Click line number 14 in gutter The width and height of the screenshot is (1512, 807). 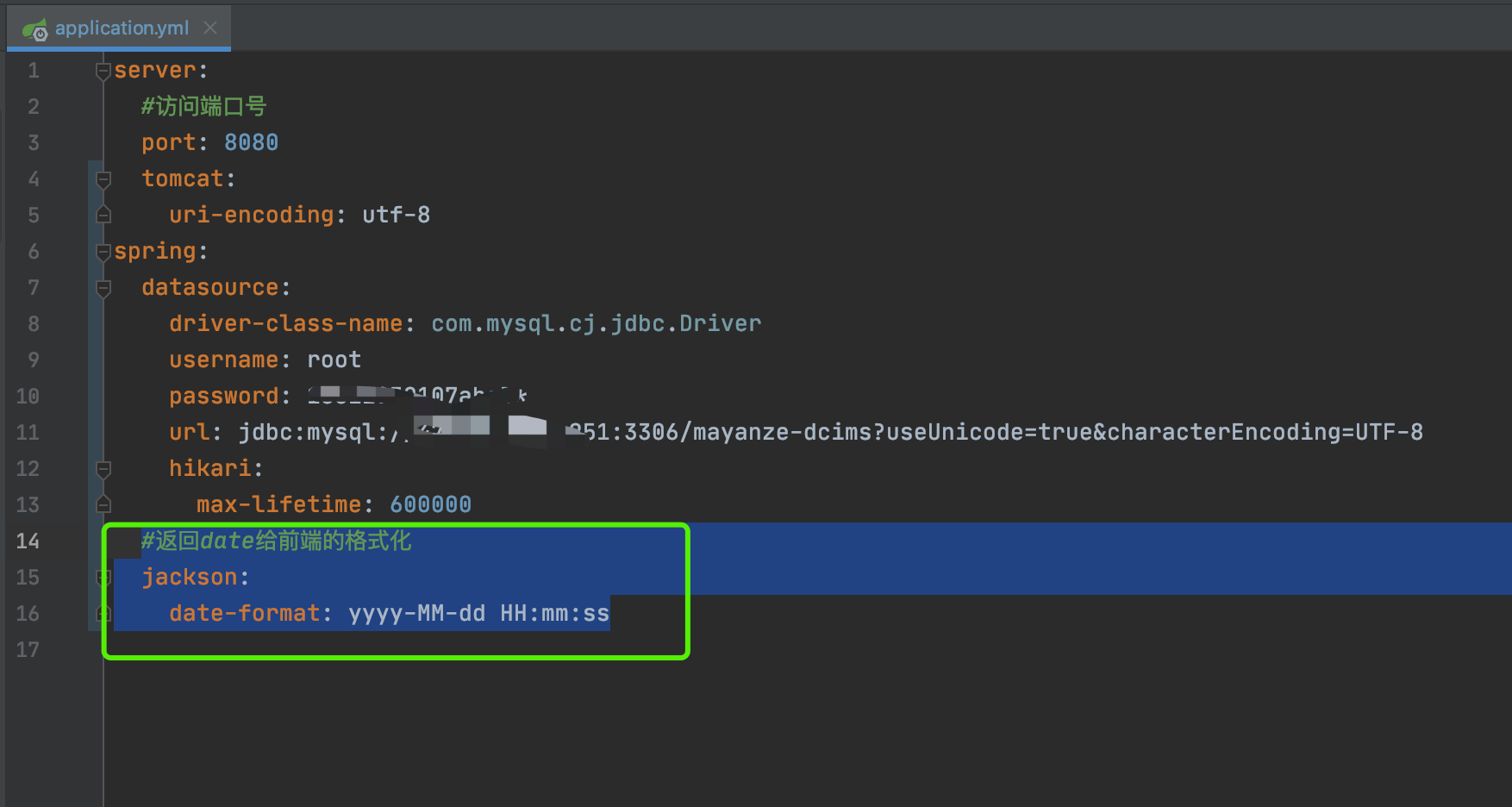pos(28,541)
